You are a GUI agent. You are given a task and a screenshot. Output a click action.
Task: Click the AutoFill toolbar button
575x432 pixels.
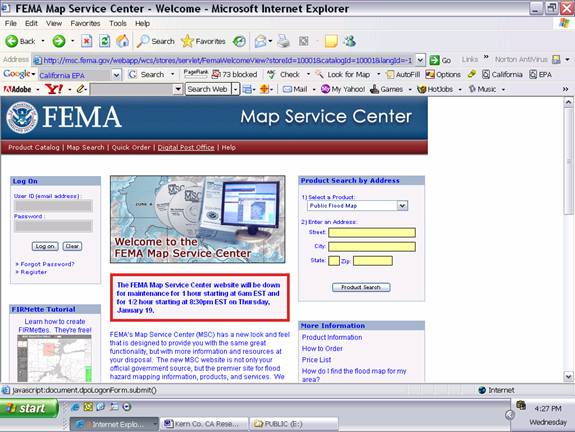pyautogui.click(x=403, y=74)
